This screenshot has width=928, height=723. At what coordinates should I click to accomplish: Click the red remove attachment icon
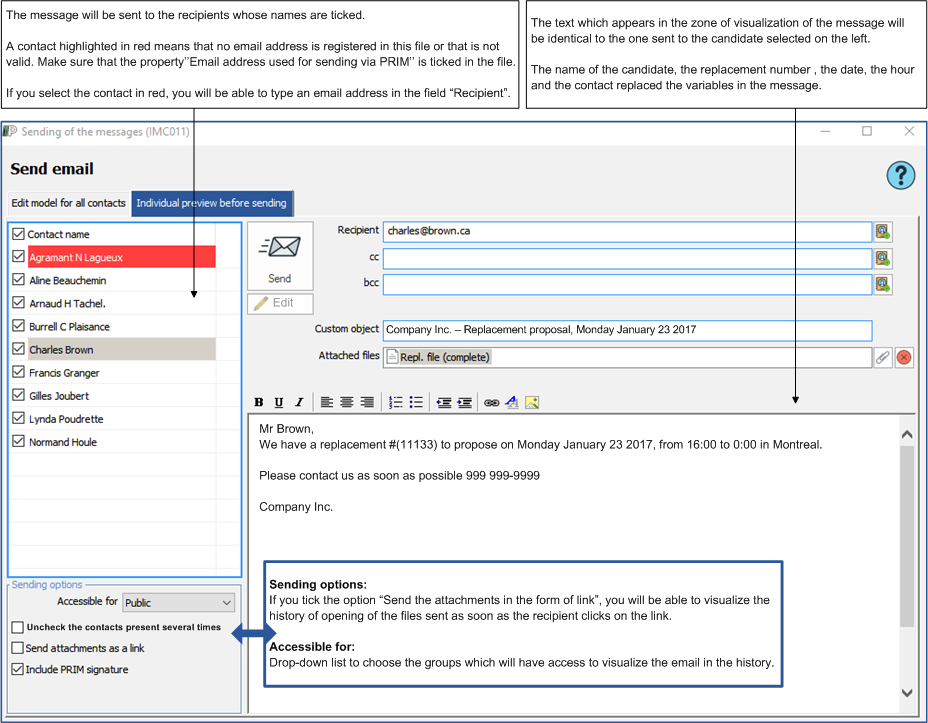pyautogui.click(x=904, y=357)
